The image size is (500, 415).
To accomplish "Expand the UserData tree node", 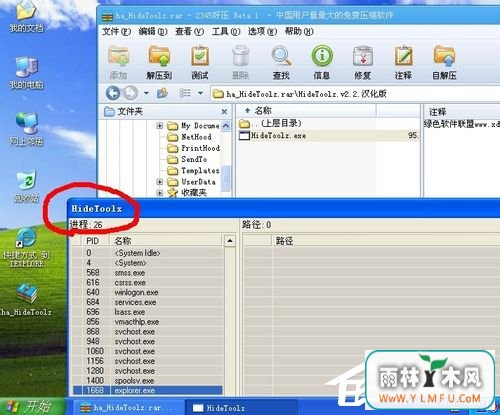I will 160,182.
